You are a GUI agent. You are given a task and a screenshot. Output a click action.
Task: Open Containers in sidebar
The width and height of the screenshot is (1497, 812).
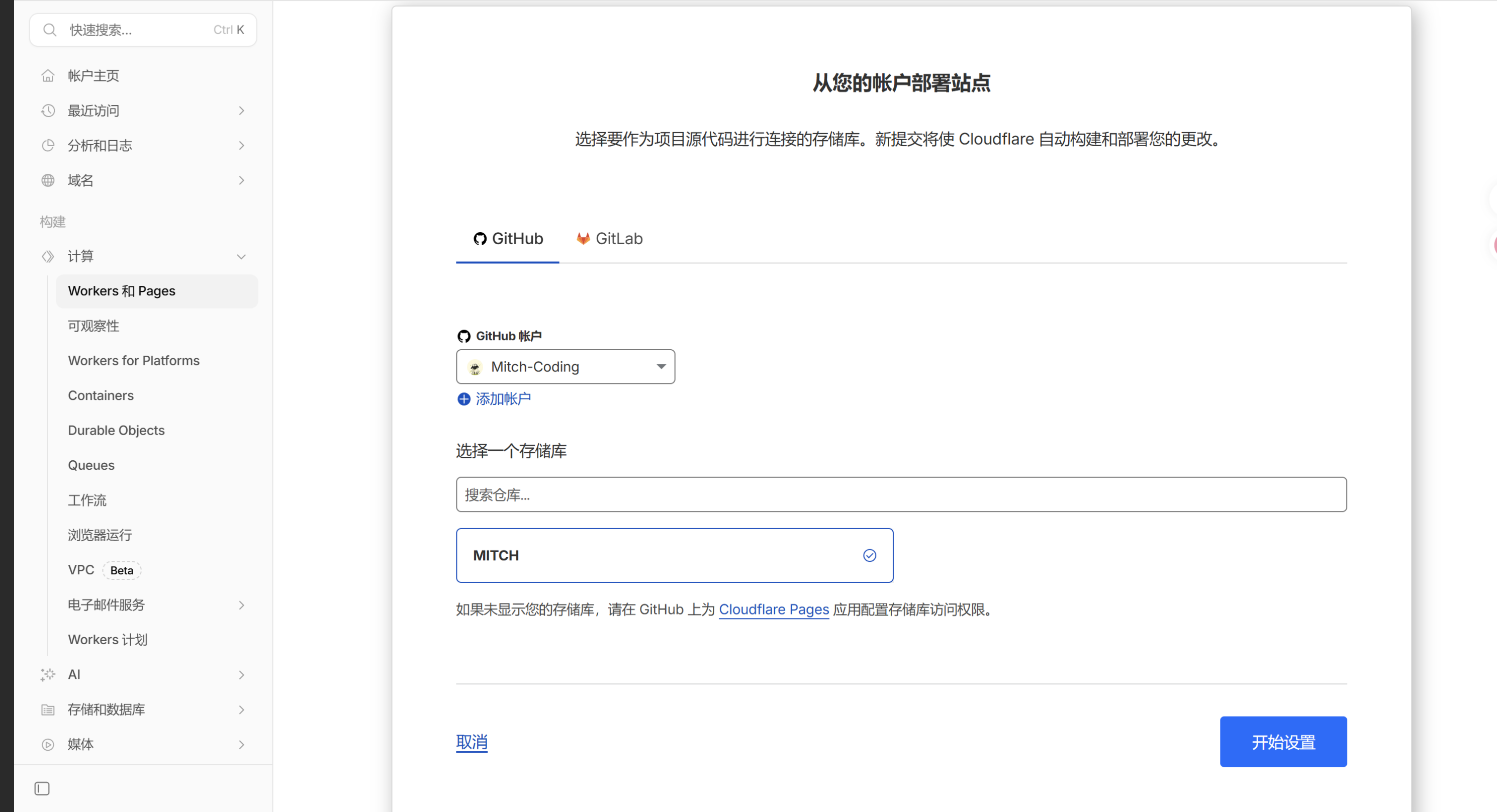(x=101, y=395)
